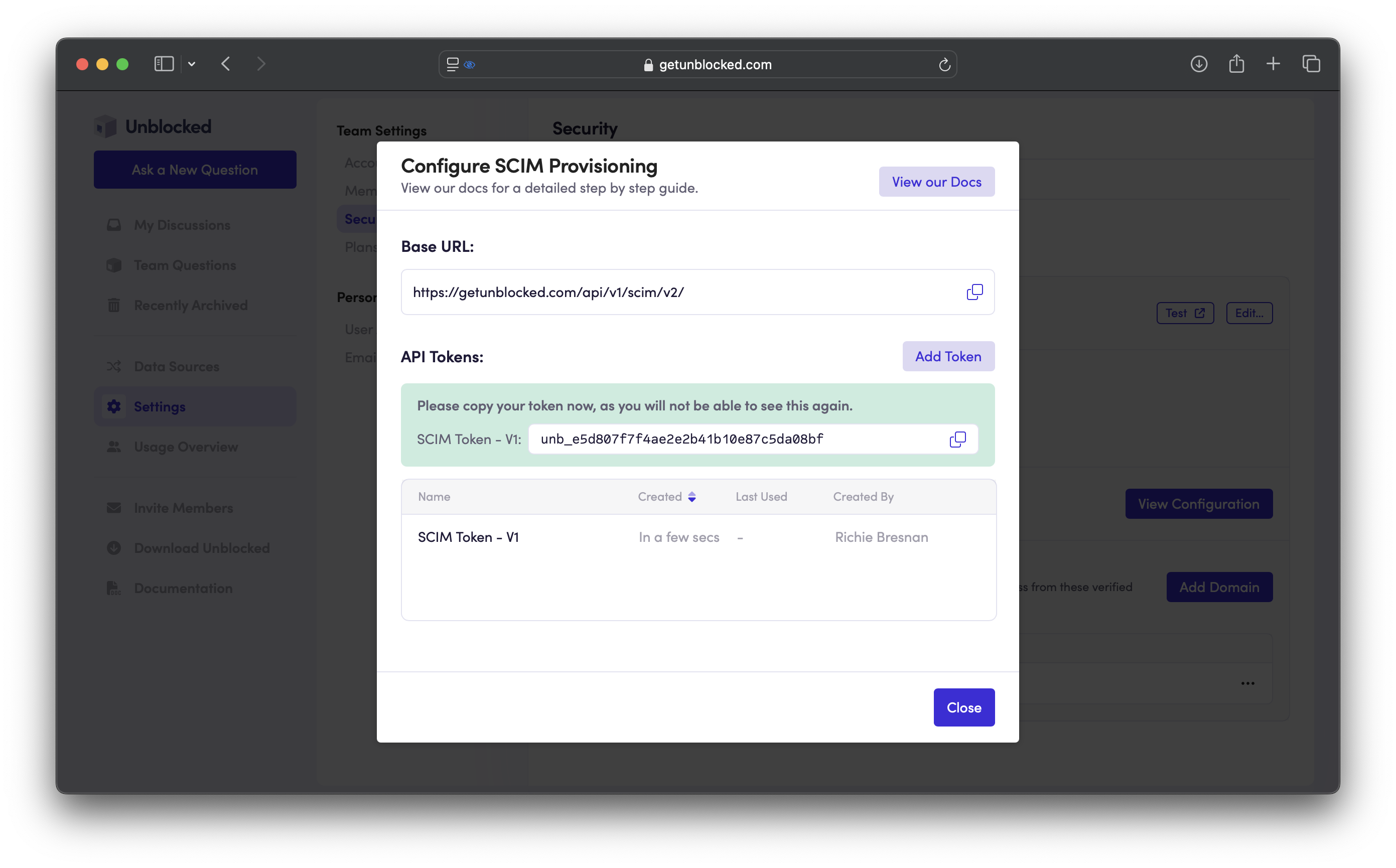The height and width of the screenshot is (868, 1396).
Task: Click Add Domain button
Action: tap(1219, 587)
